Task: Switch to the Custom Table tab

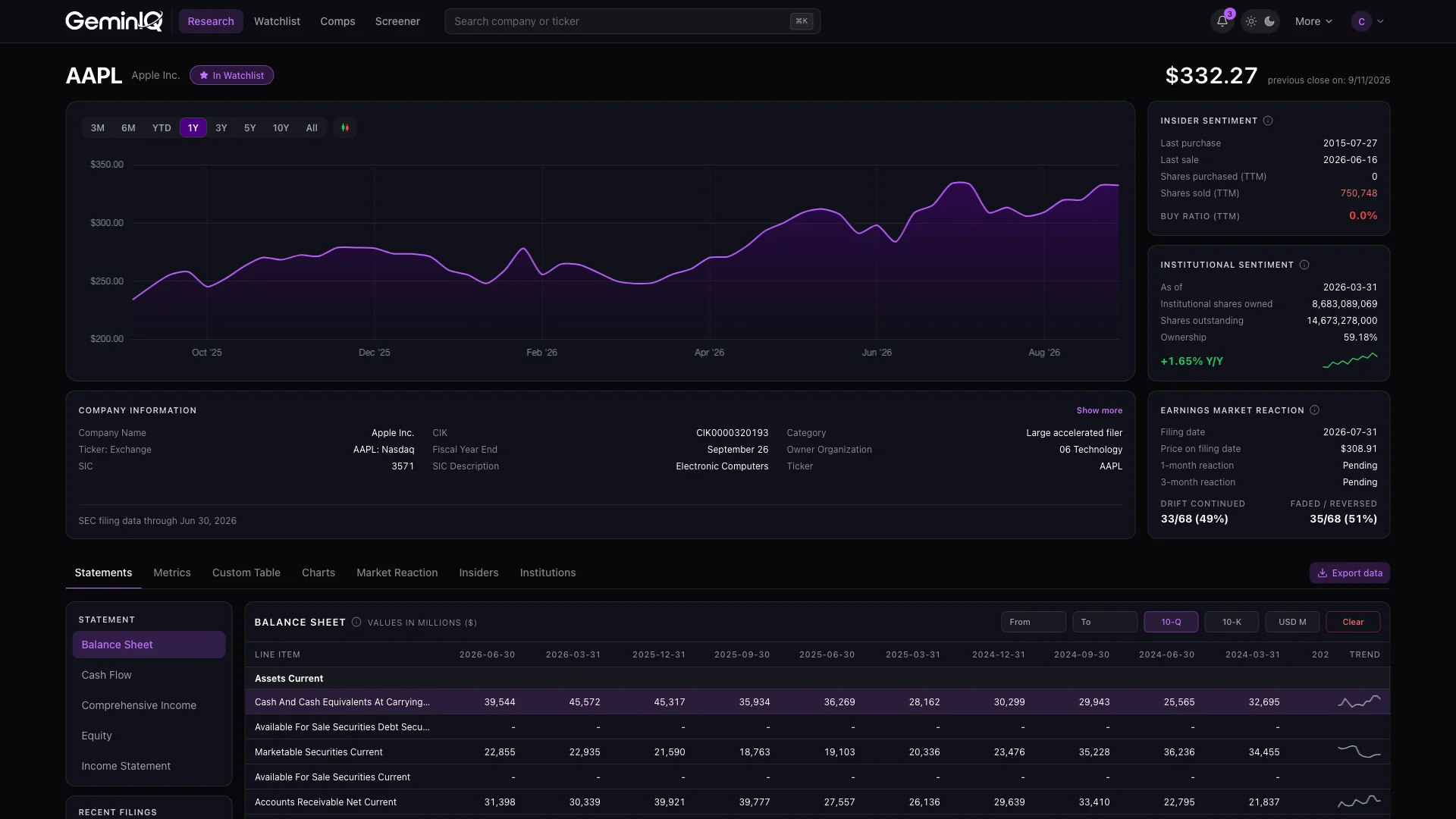Action: [x=246, y=573]
